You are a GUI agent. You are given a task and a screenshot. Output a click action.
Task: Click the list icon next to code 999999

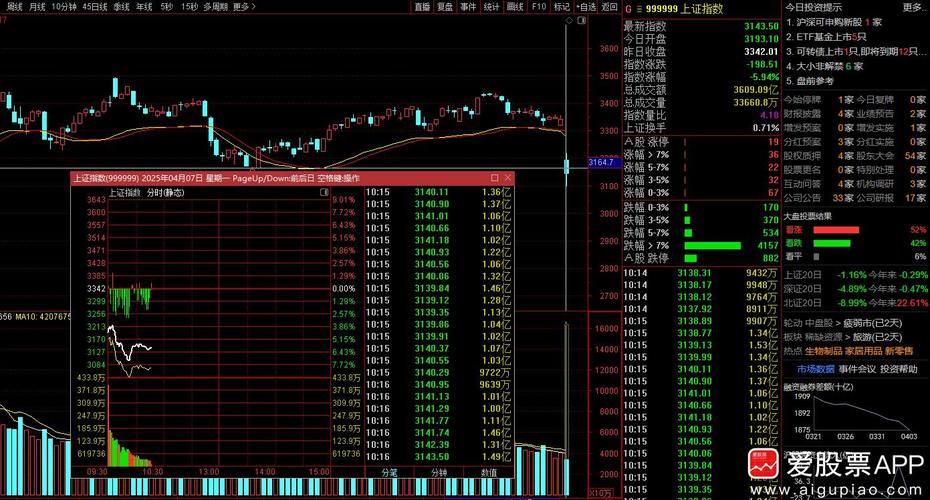(x=639, y=8)
